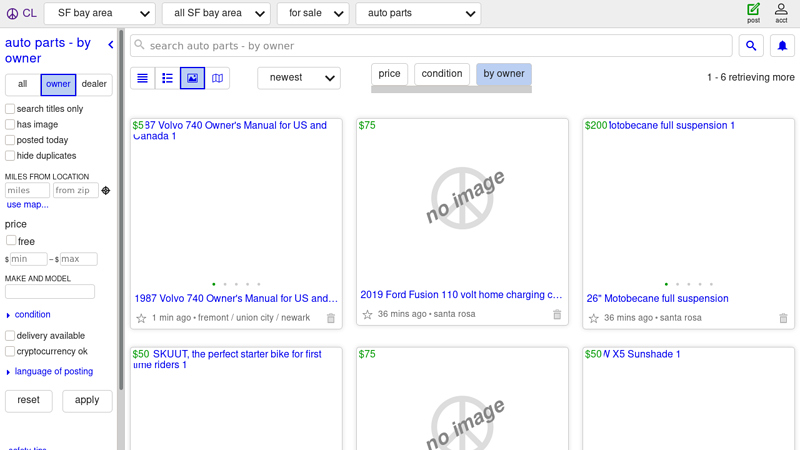Focus the max price field
Viewport: 800px width, 450px height.
click(x=79, y=259)
